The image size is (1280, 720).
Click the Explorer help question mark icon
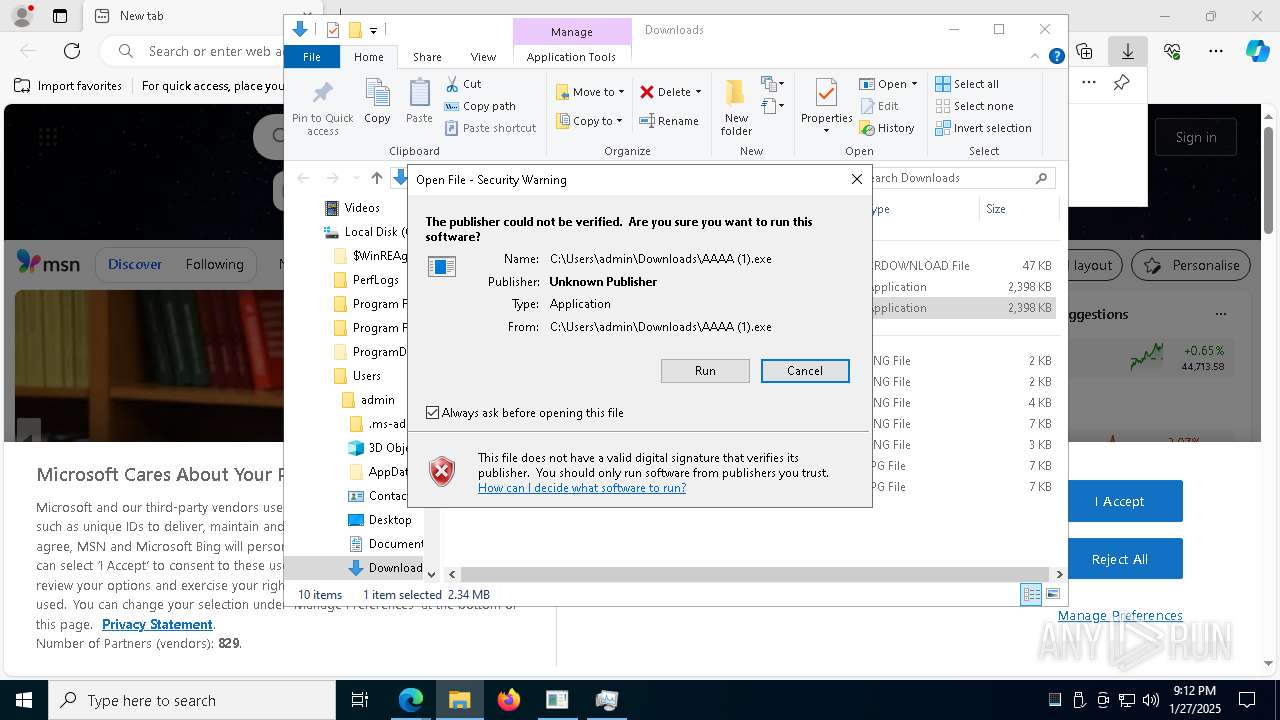(x=1056, y=57)
